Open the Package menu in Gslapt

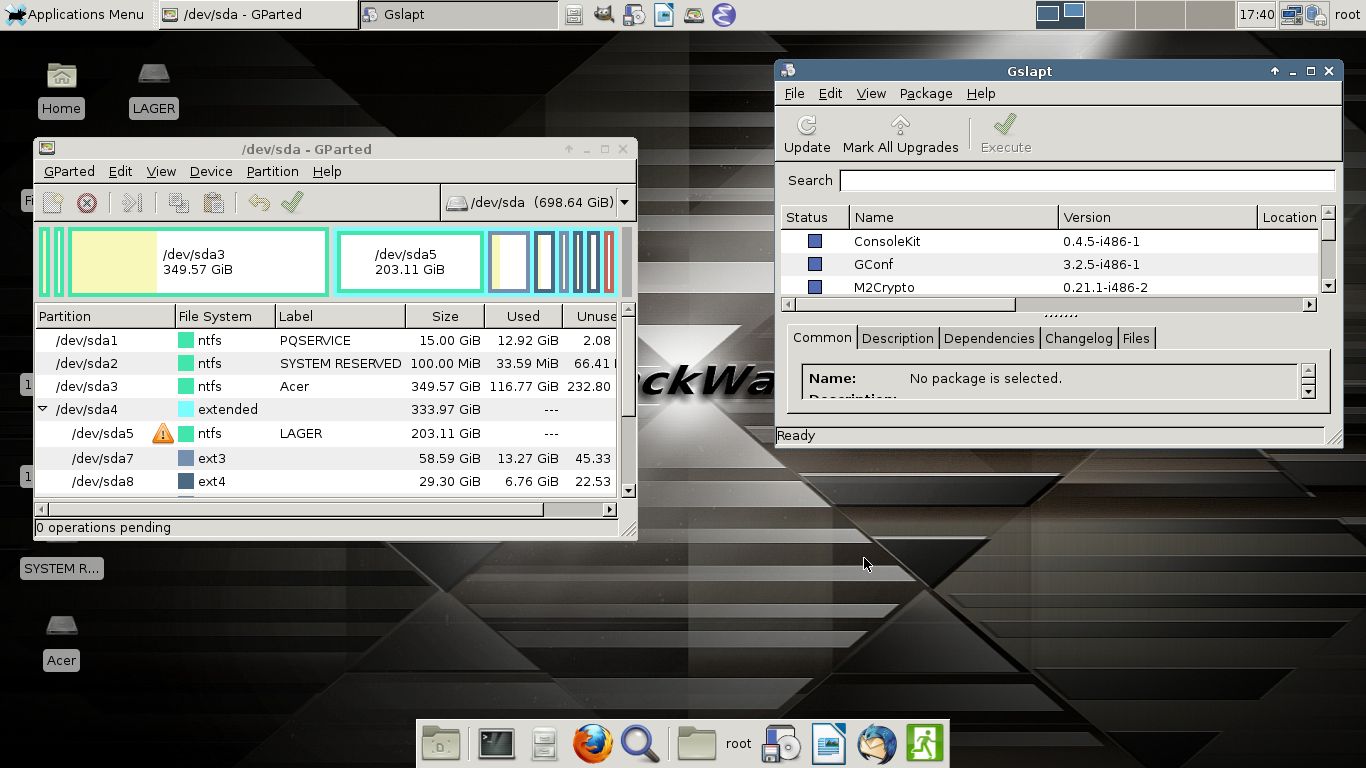[926, 94]
